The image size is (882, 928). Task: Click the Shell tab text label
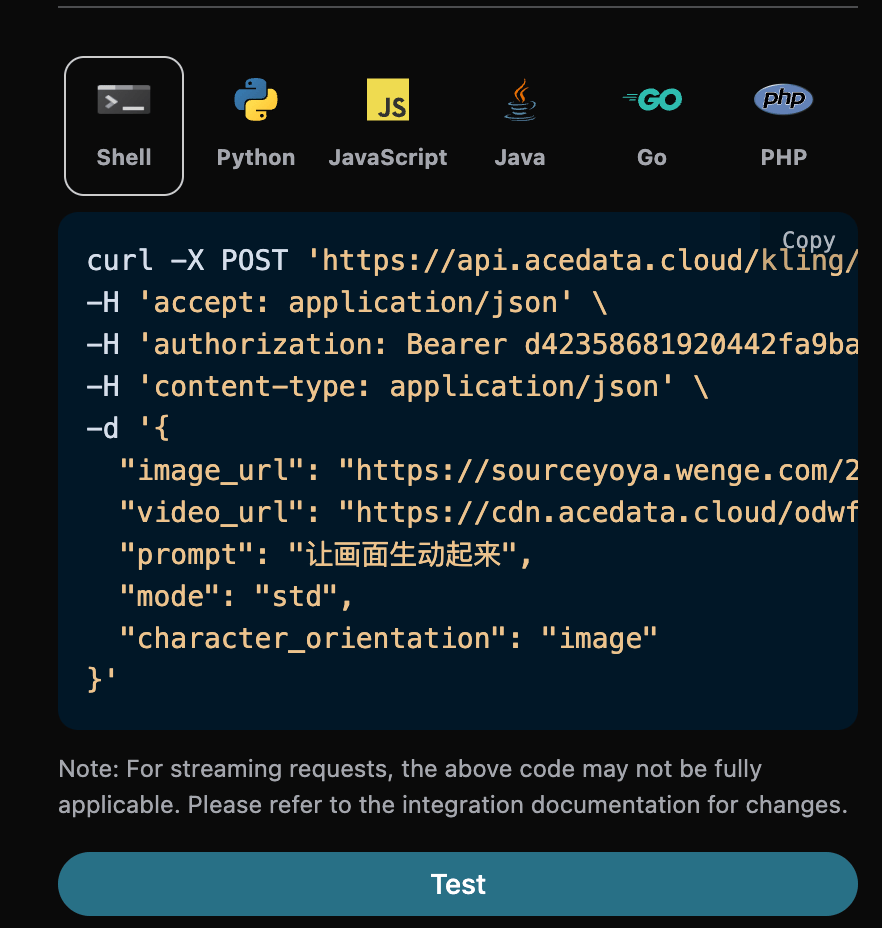124,158
